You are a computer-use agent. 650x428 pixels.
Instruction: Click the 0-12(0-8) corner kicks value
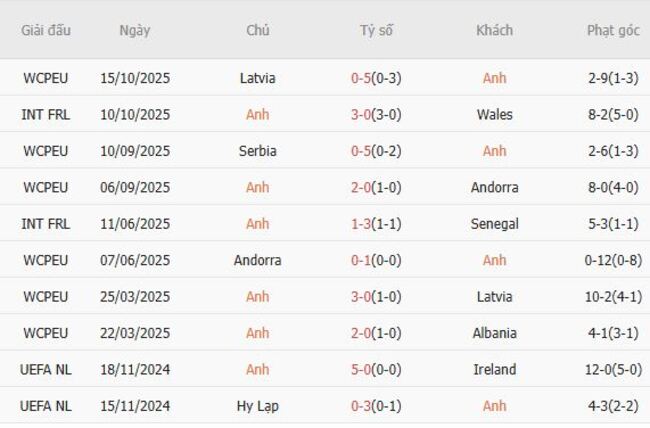pyautogui.click(x=613, y=260)
